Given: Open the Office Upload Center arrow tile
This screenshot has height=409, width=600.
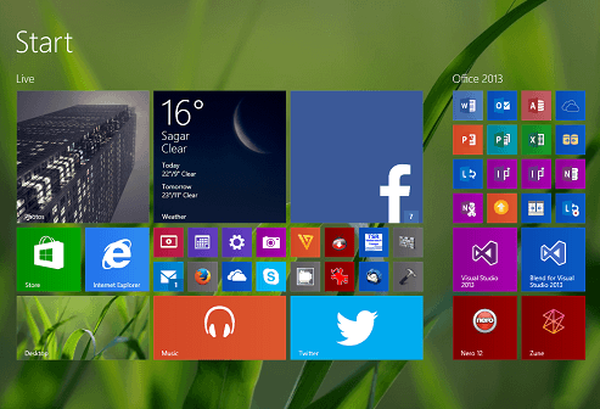Looking at the screenshot, I should point(502,208).
